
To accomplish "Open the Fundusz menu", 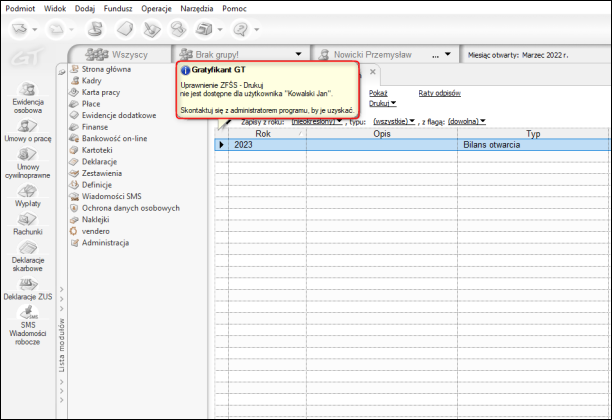I will coord(118,8).
